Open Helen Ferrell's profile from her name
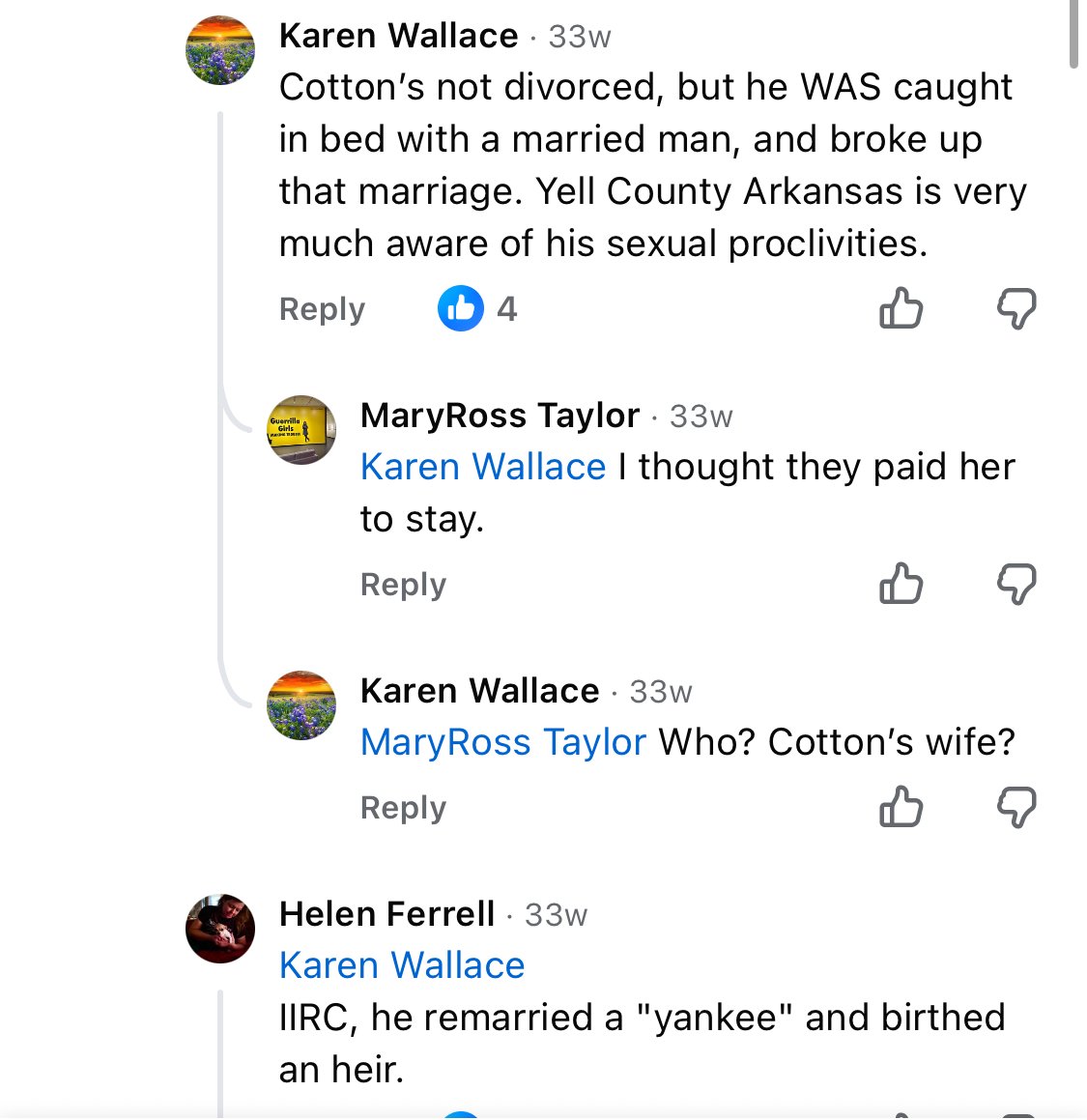 click(386, 914)
